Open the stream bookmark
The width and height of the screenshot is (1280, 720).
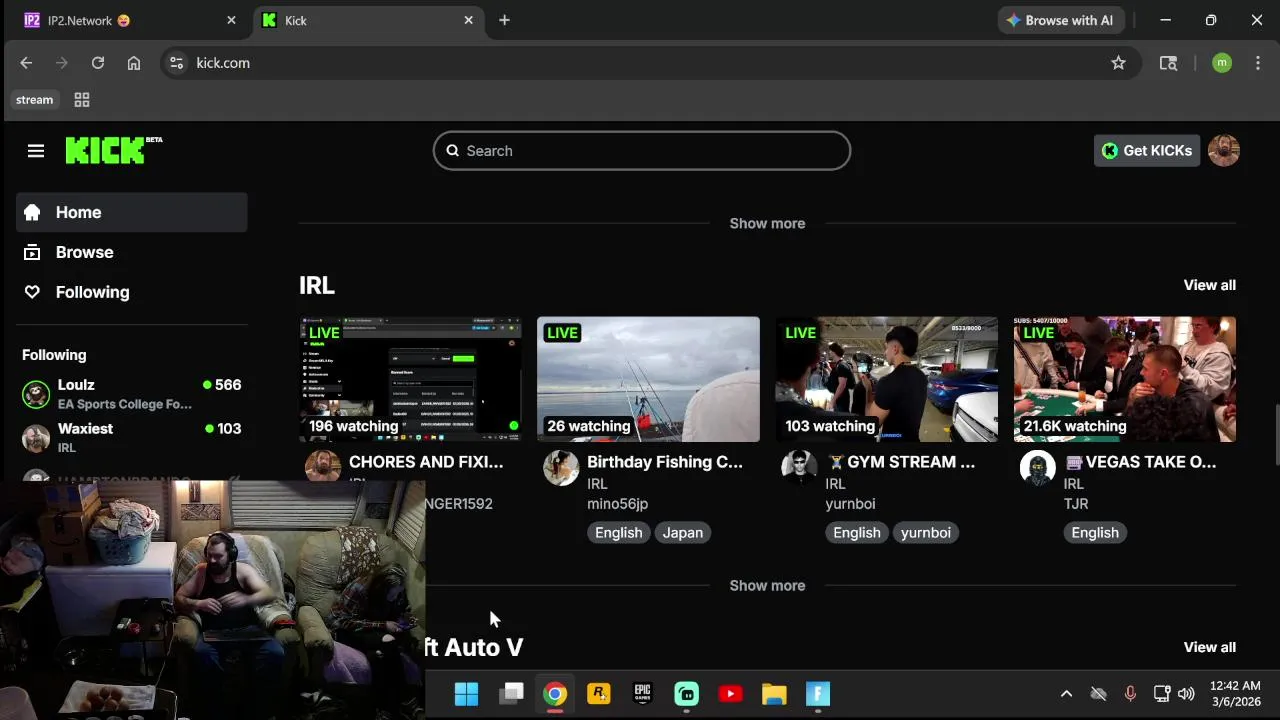pyautogui.click(x=34, y=100)
